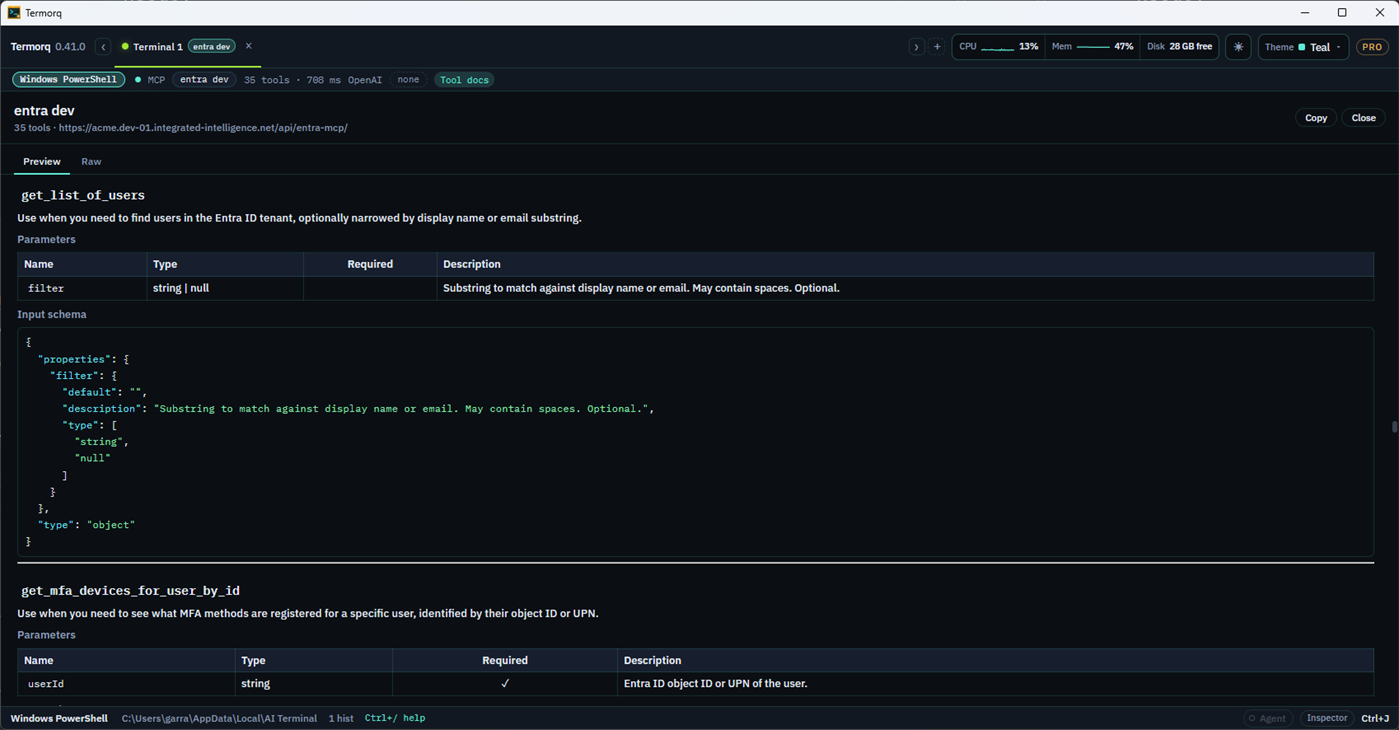1399x730 pixels.
Task: Click the required checkmark in userId row
Action: pos(505,684)
